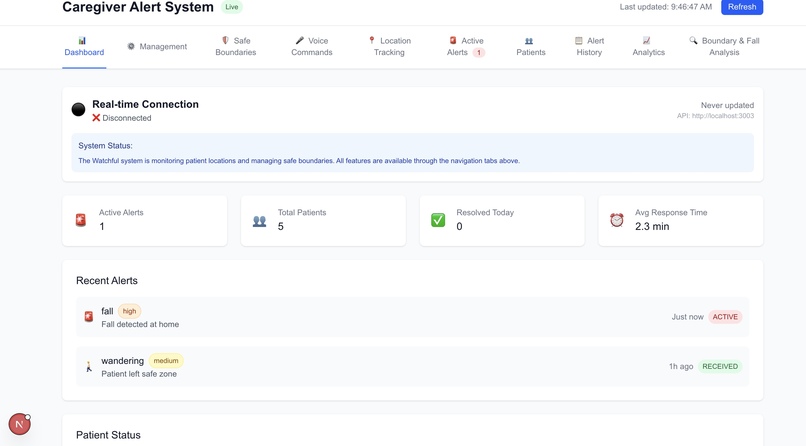Screen dimensions: 806x446
Task: Click the 'Patient Status' heading
Action: point(108,435)
